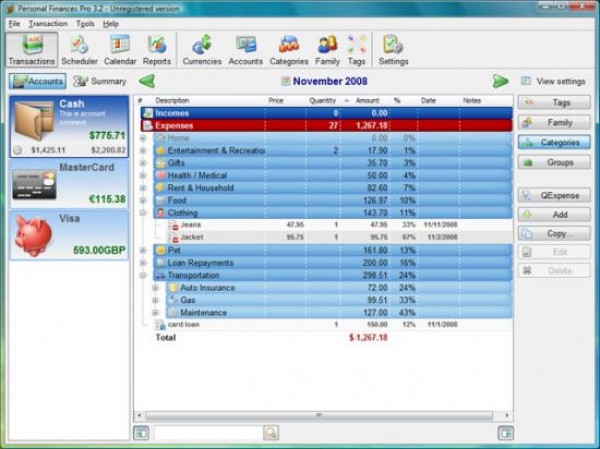The image size is (600, 449).
Task: Switch to the Summary tab
Action: click(x=100, y=81)
